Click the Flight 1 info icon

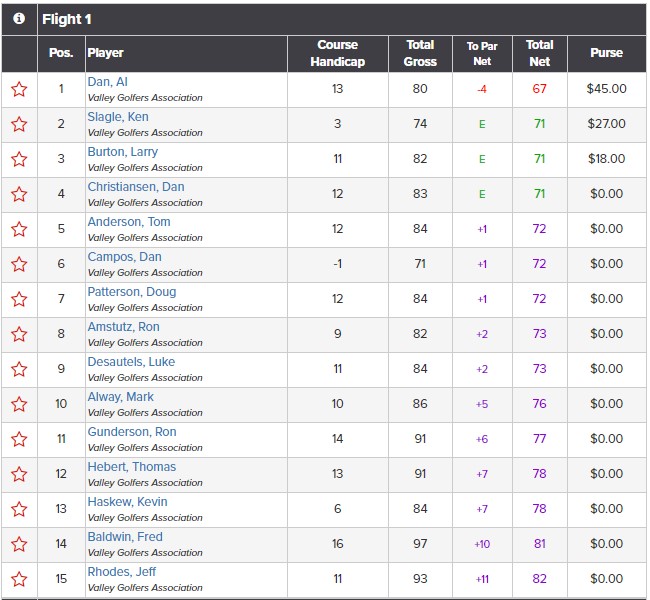19,19
